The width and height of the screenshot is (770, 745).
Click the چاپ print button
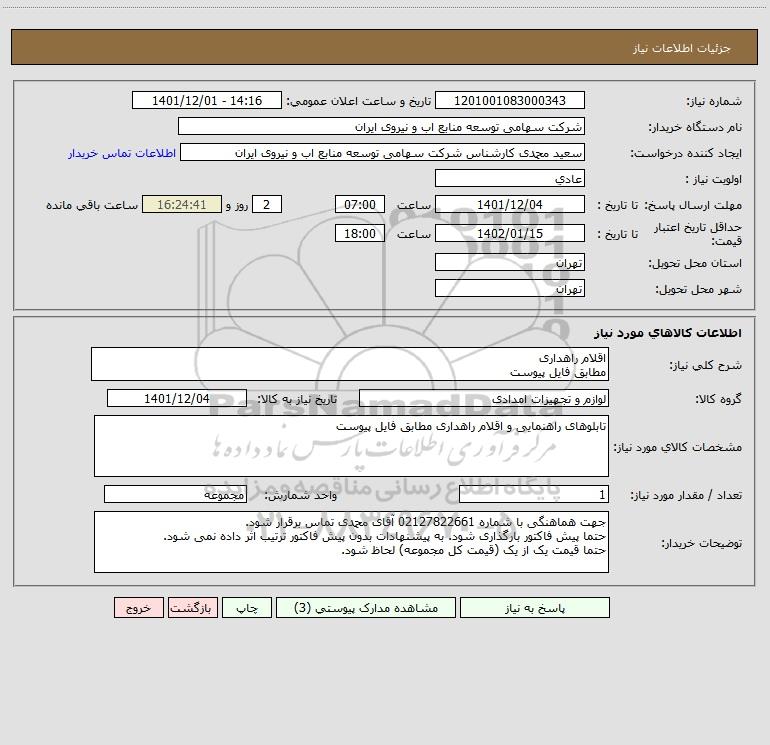pos(247,608)
